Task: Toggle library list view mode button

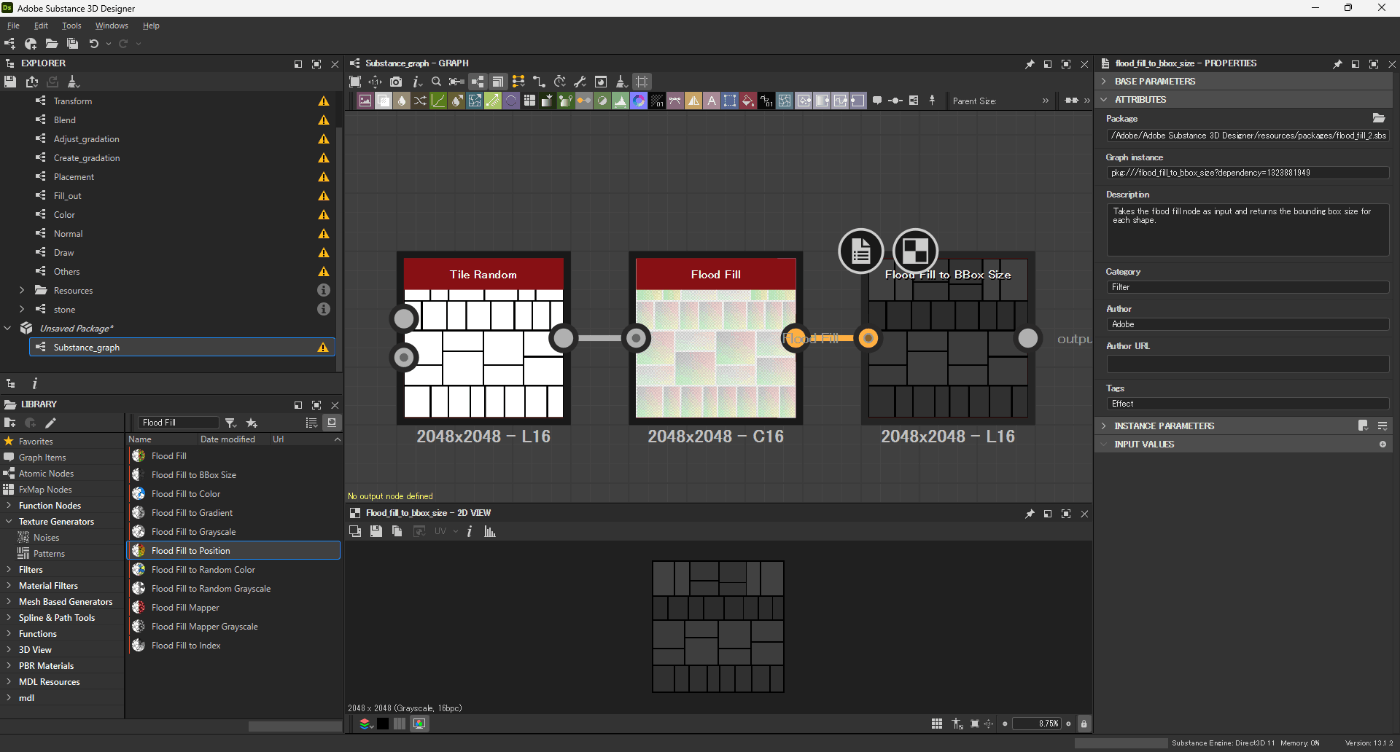Action: [312, 423]
